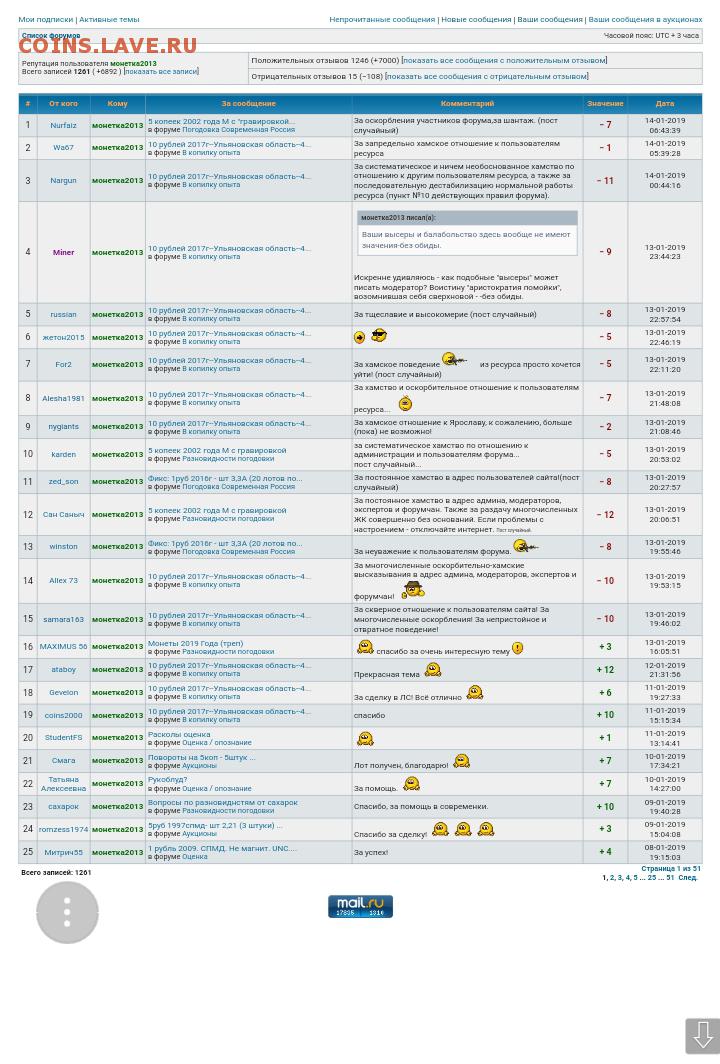
Task: Open user Miner profile
Action: click(x=63, y=252)
